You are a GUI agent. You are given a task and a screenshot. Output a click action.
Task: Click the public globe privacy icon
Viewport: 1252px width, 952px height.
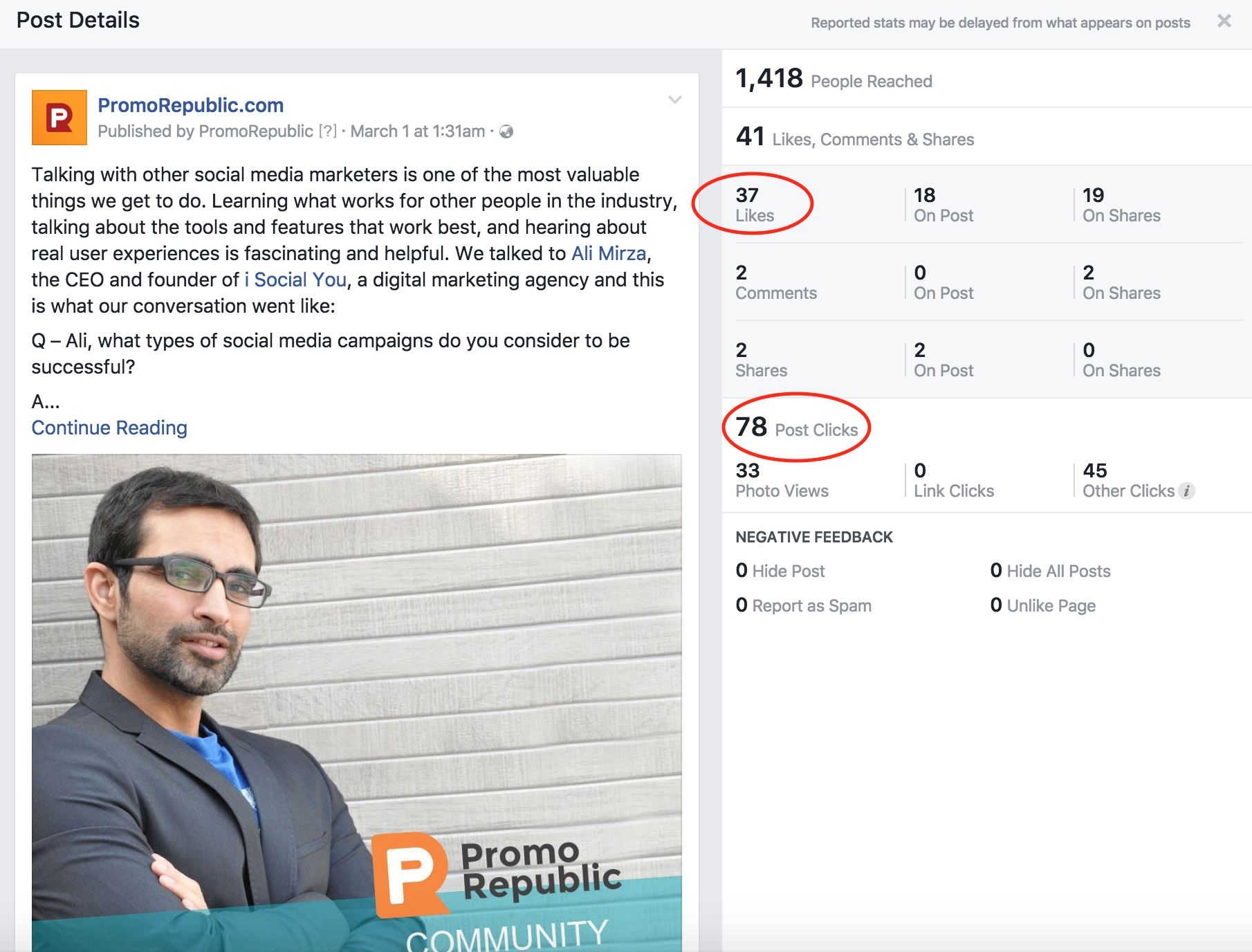(x=506, y=131)
